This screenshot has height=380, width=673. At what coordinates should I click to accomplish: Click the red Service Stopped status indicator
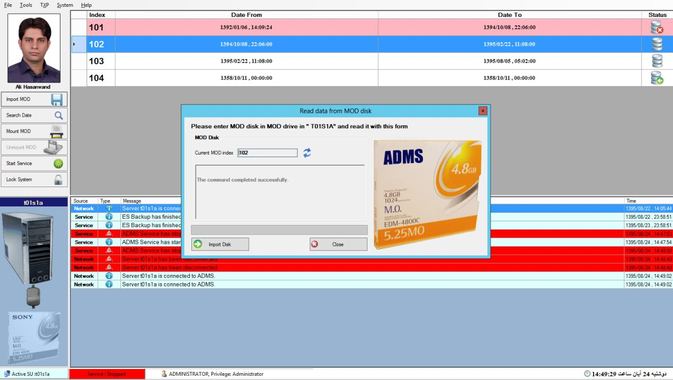pos(107,374)
